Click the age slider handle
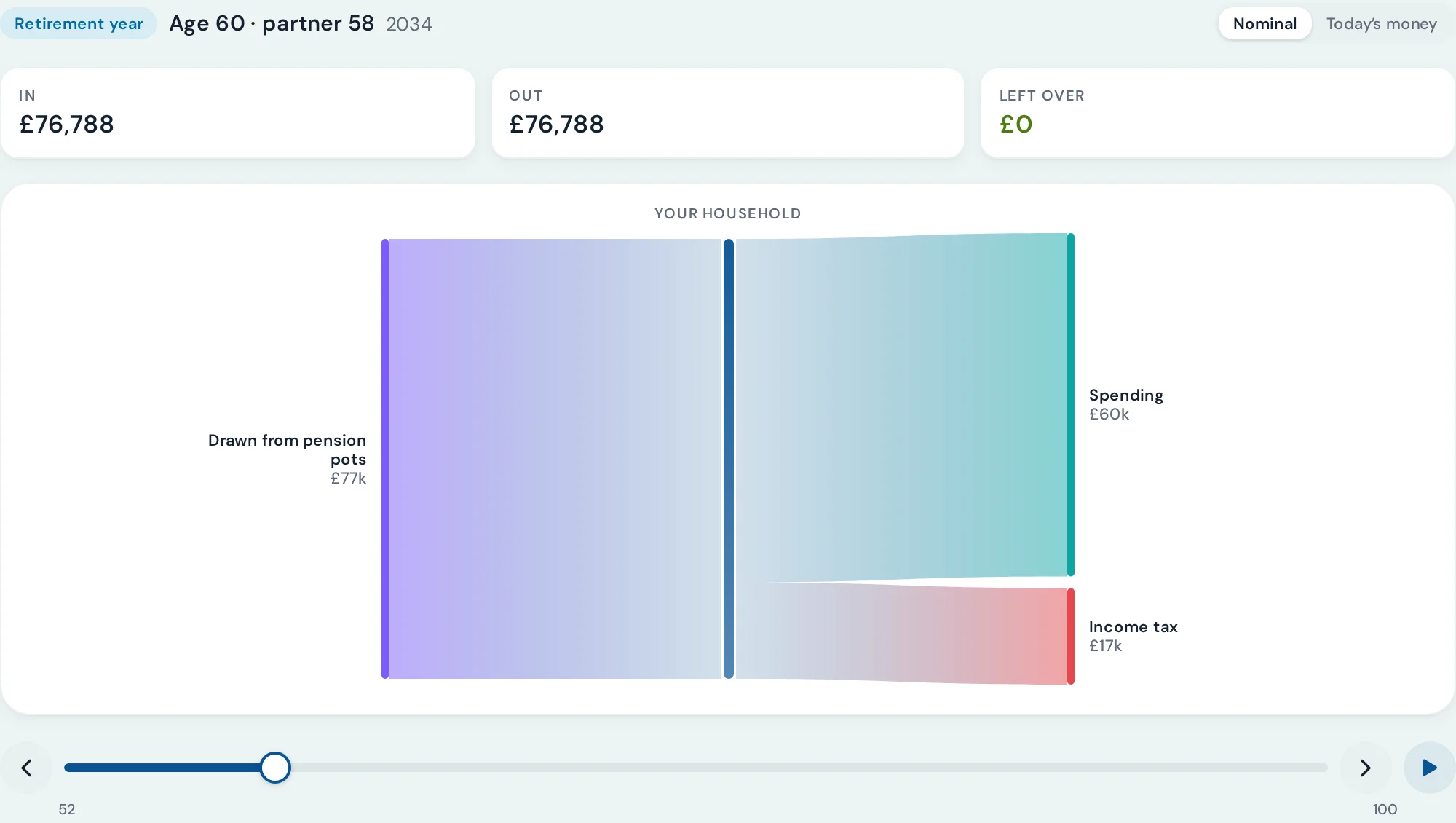1456x823 pixels. pos(275,768)
